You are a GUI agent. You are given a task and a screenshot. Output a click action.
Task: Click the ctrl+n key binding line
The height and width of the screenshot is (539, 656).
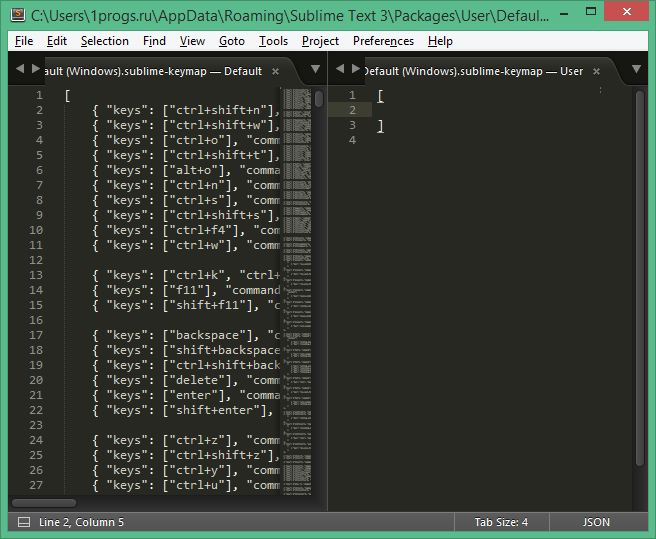186,185
